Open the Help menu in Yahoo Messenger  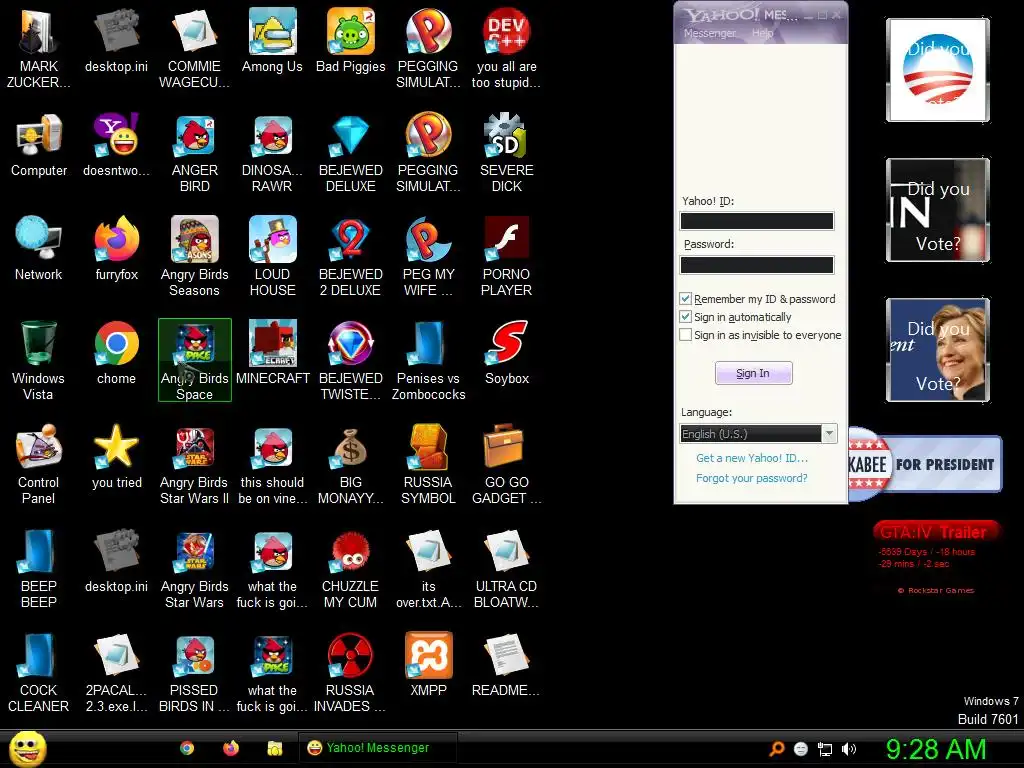(762, 33)
